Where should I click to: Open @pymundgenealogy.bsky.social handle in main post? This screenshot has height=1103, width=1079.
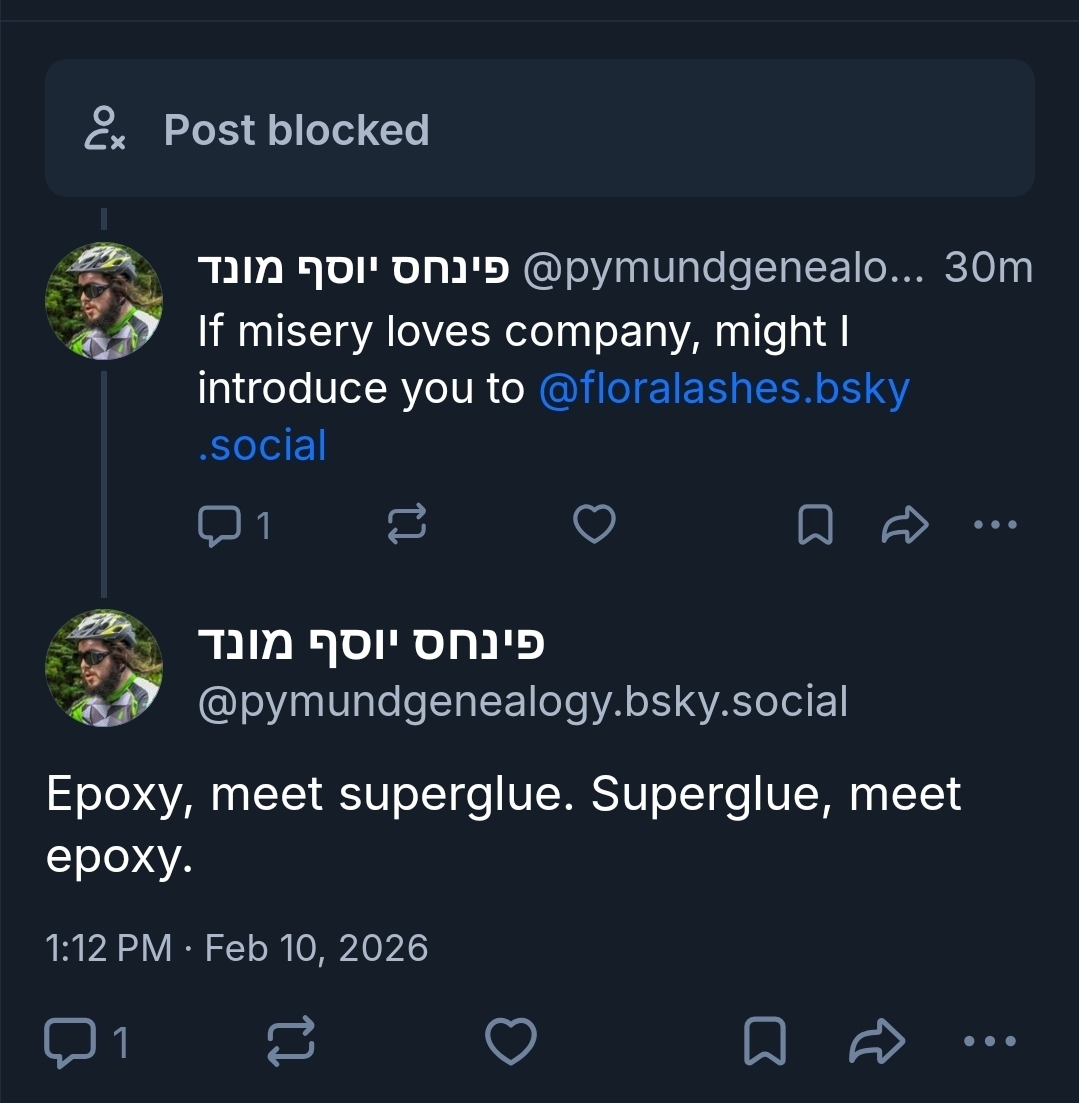pos(522,702)
